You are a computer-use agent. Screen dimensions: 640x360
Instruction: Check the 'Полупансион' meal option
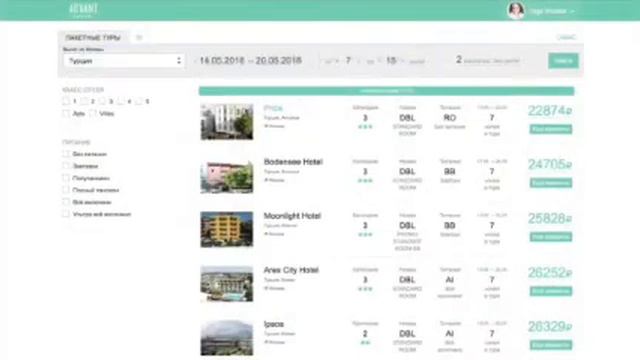pos(66,178)
